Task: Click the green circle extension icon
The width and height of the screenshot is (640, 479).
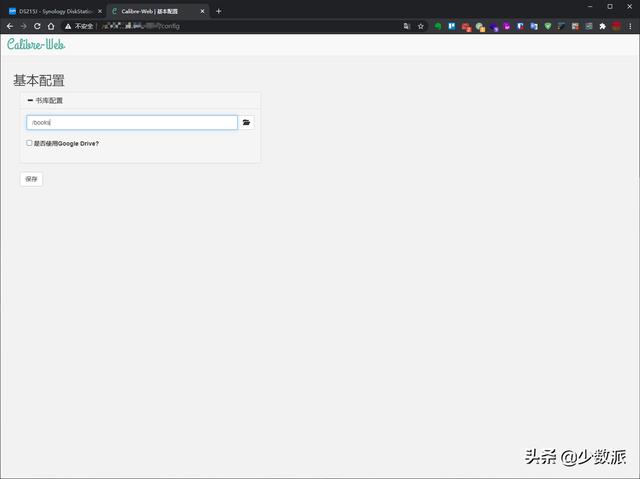Action: (438, 26)
